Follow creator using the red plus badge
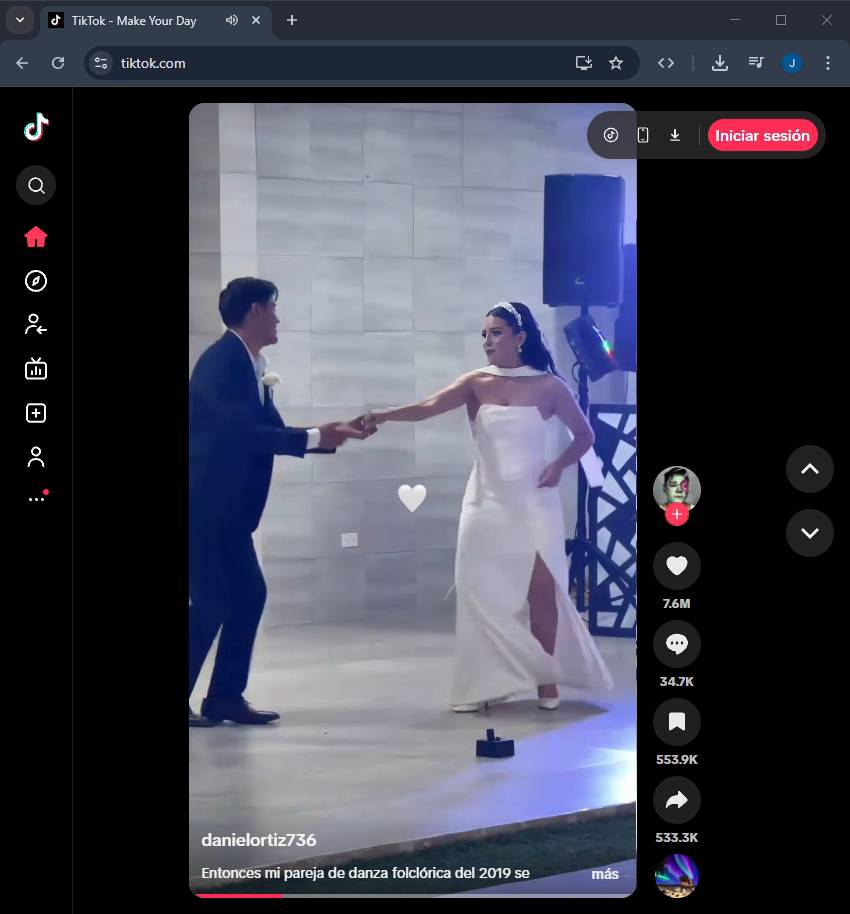The image size is (850, 914). point(677,515)
